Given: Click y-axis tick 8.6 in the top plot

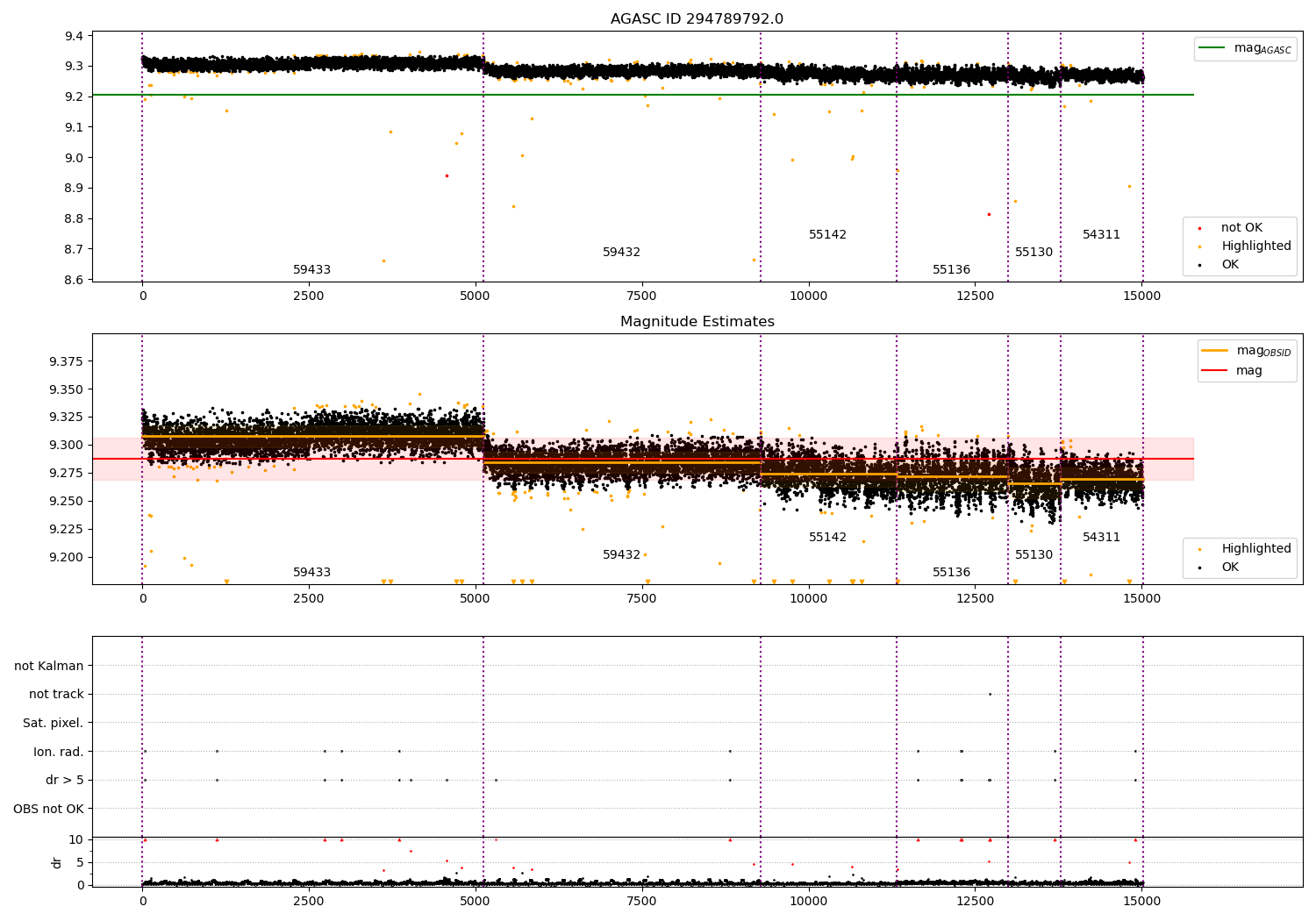Looking at the screenshot, I should tap(74, 280).
